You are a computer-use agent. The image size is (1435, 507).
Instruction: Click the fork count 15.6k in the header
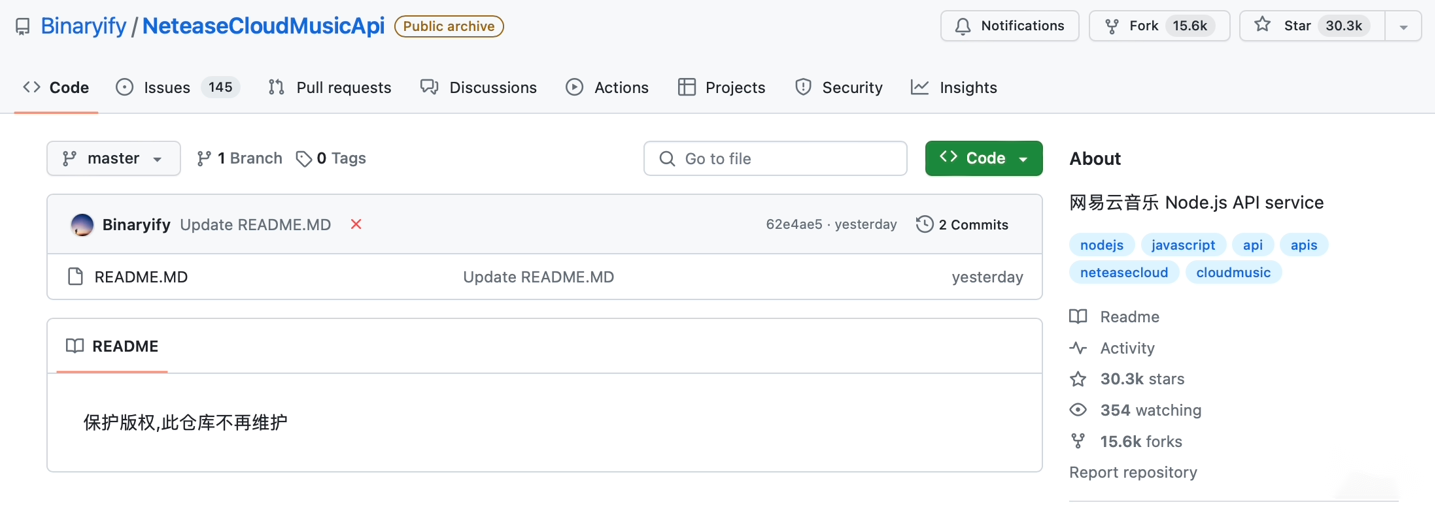1190,26
